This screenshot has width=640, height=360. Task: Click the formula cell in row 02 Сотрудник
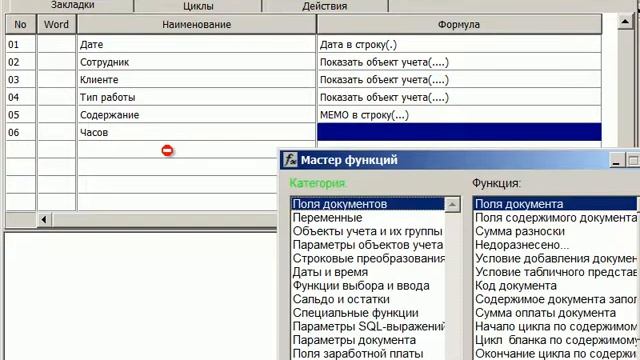[459, 62]
